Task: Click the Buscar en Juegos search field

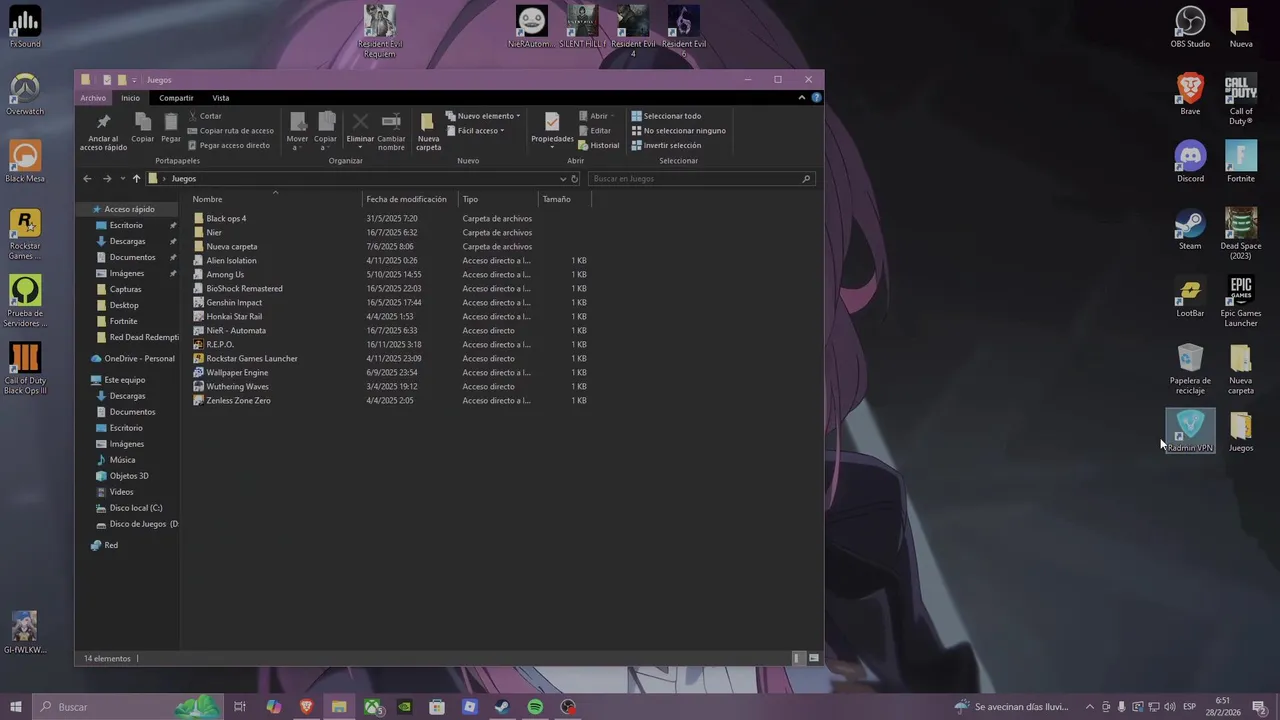Action: 700,179
